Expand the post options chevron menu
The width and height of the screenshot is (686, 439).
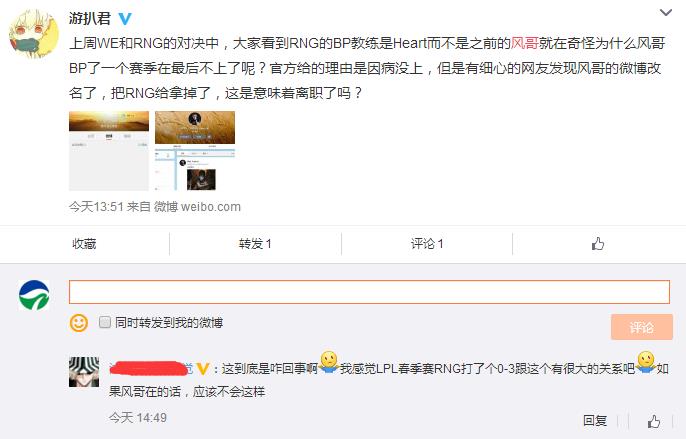tap(666, 12)
